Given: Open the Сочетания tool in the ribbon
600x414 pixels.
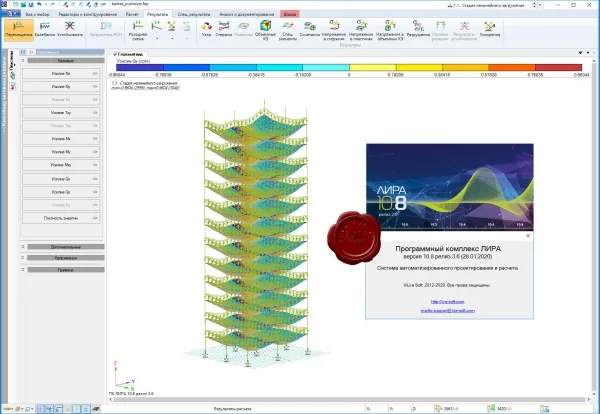Looking at the screenshot, I should 310,29.
